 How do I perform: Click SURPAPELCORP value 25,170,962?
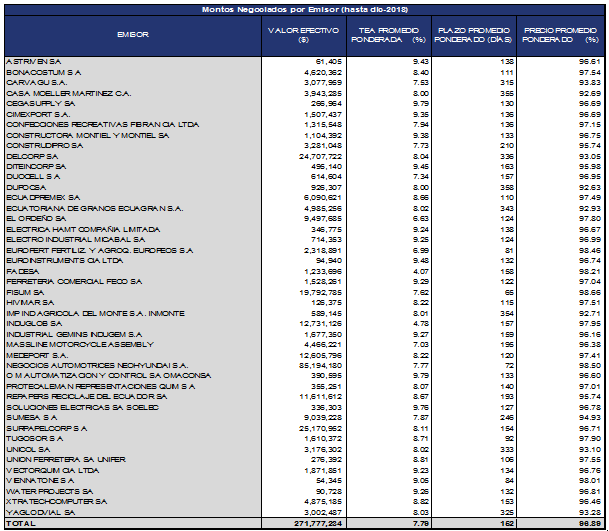320,429
